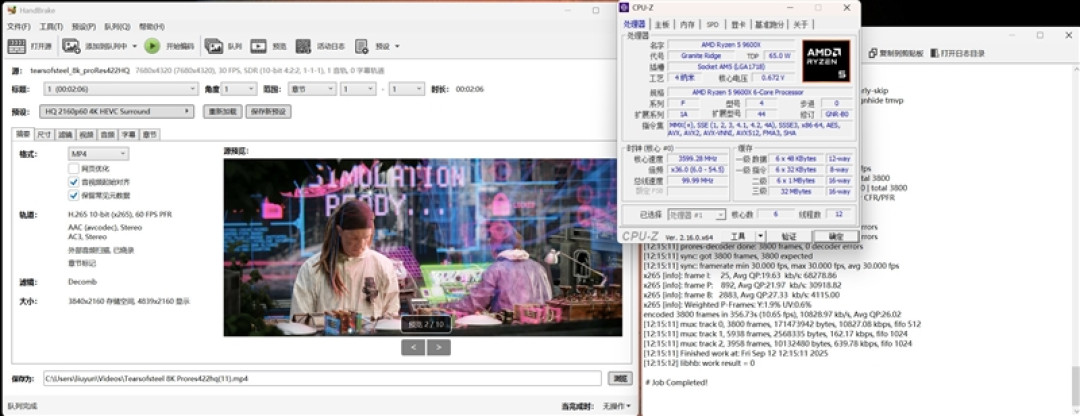Image resolution: width=1080 pixels, height=416 pixels.
Task: Switch to the Video (视频) tab
Action: click(86, 134)
